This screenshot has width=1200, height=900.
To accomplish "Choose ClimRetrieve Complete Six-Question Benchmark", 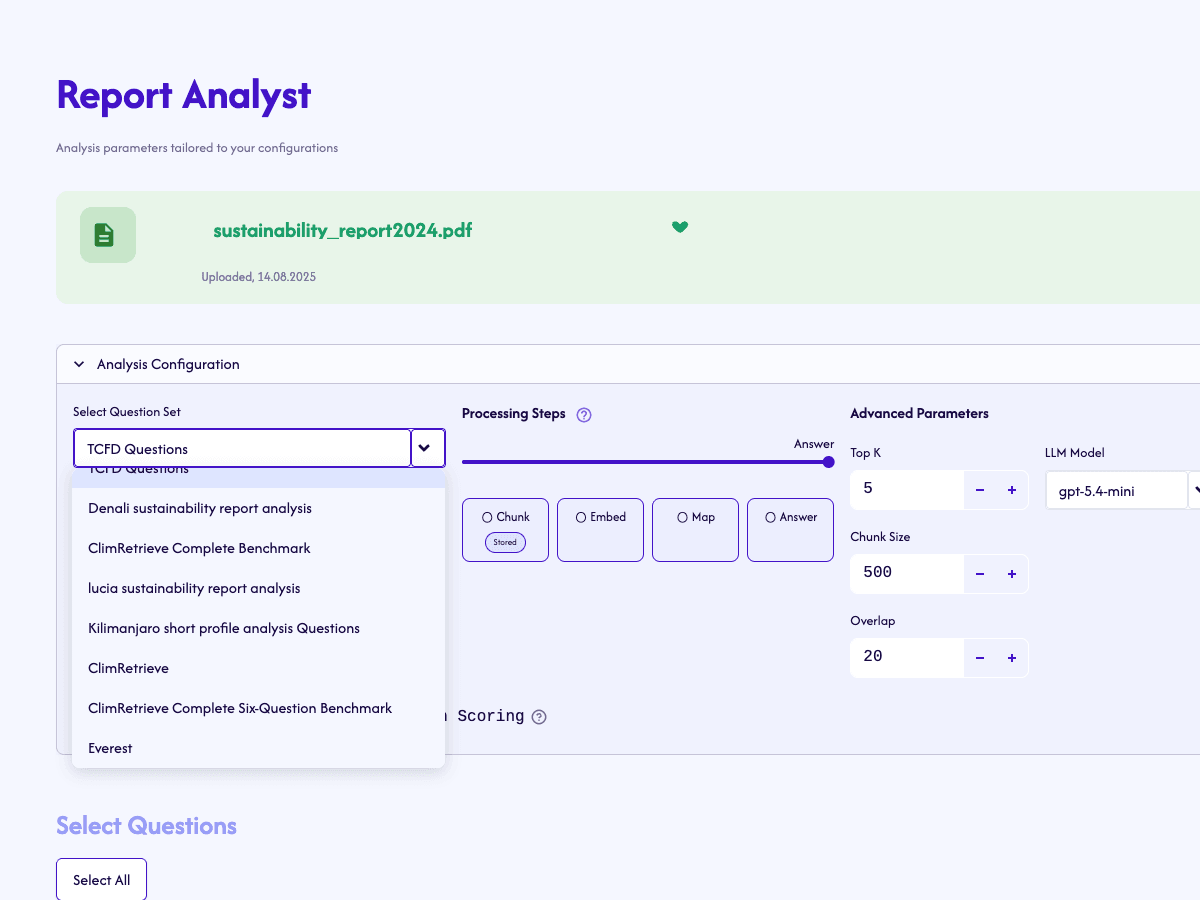I will click(258, 708).
